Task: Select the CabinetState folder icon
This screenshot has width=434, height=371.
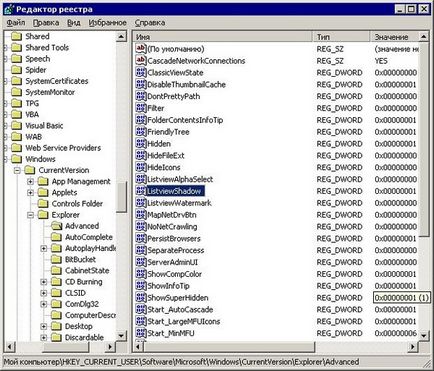Action: click(x=56, y=271)
